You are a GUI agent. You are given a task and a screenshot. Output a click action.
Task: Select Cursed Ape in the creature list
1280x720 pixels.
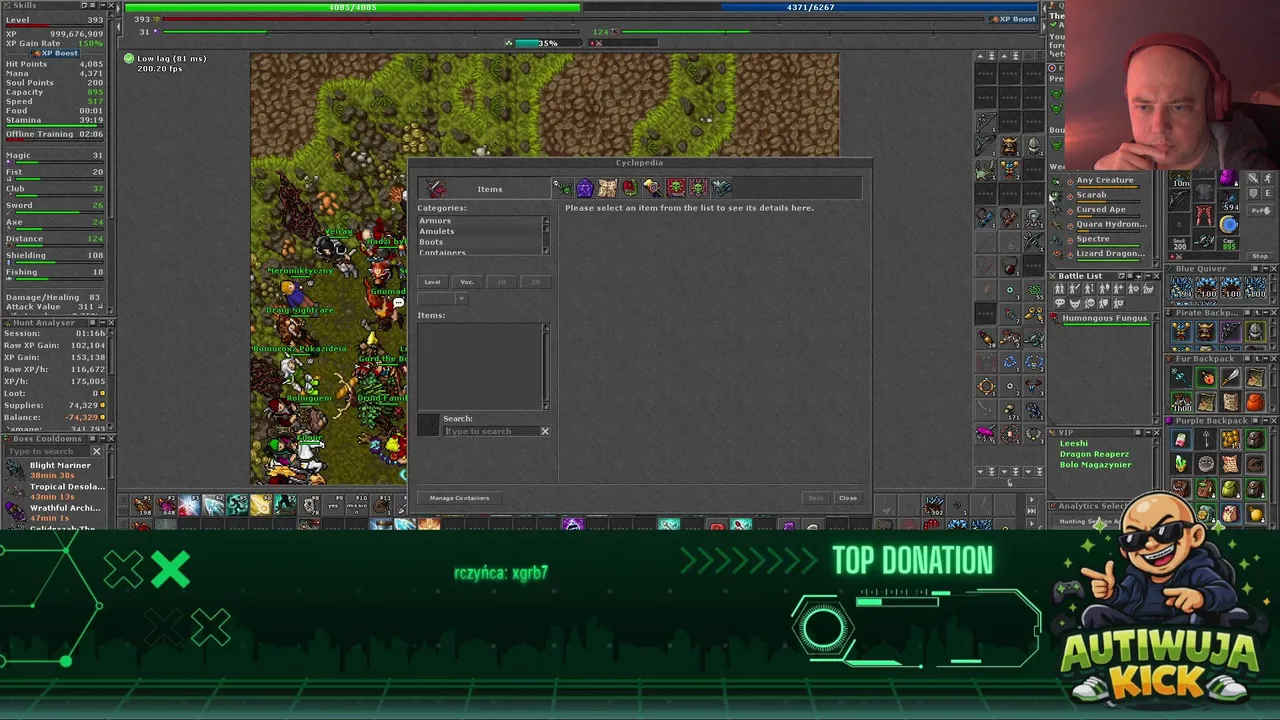1101,209
